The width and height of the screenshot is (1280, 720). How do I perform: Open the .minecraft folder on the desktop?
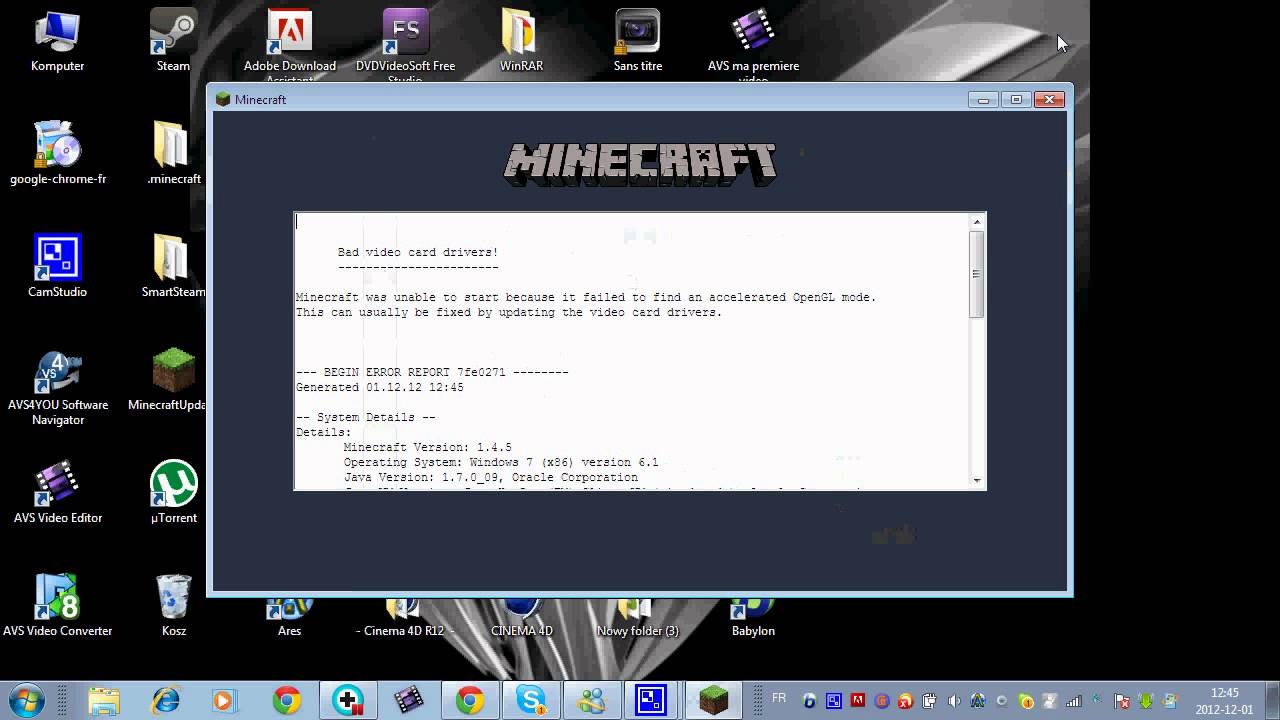click(173, 153)
